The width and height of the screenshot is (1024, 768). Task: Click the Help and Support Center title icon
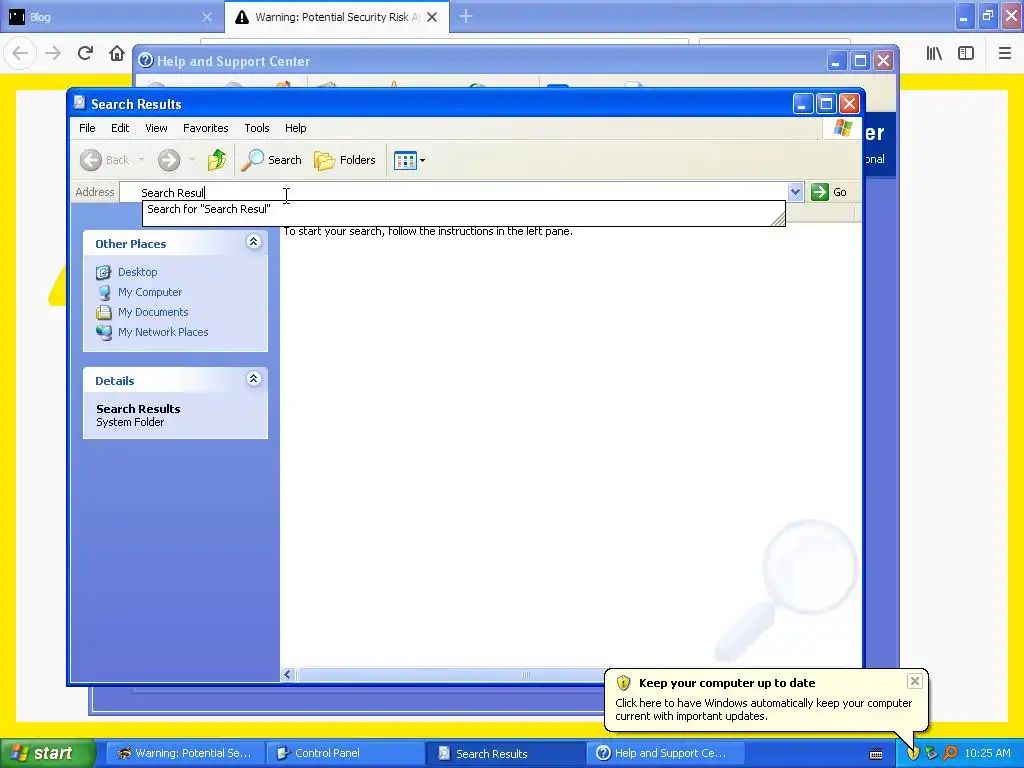(146, 61)
